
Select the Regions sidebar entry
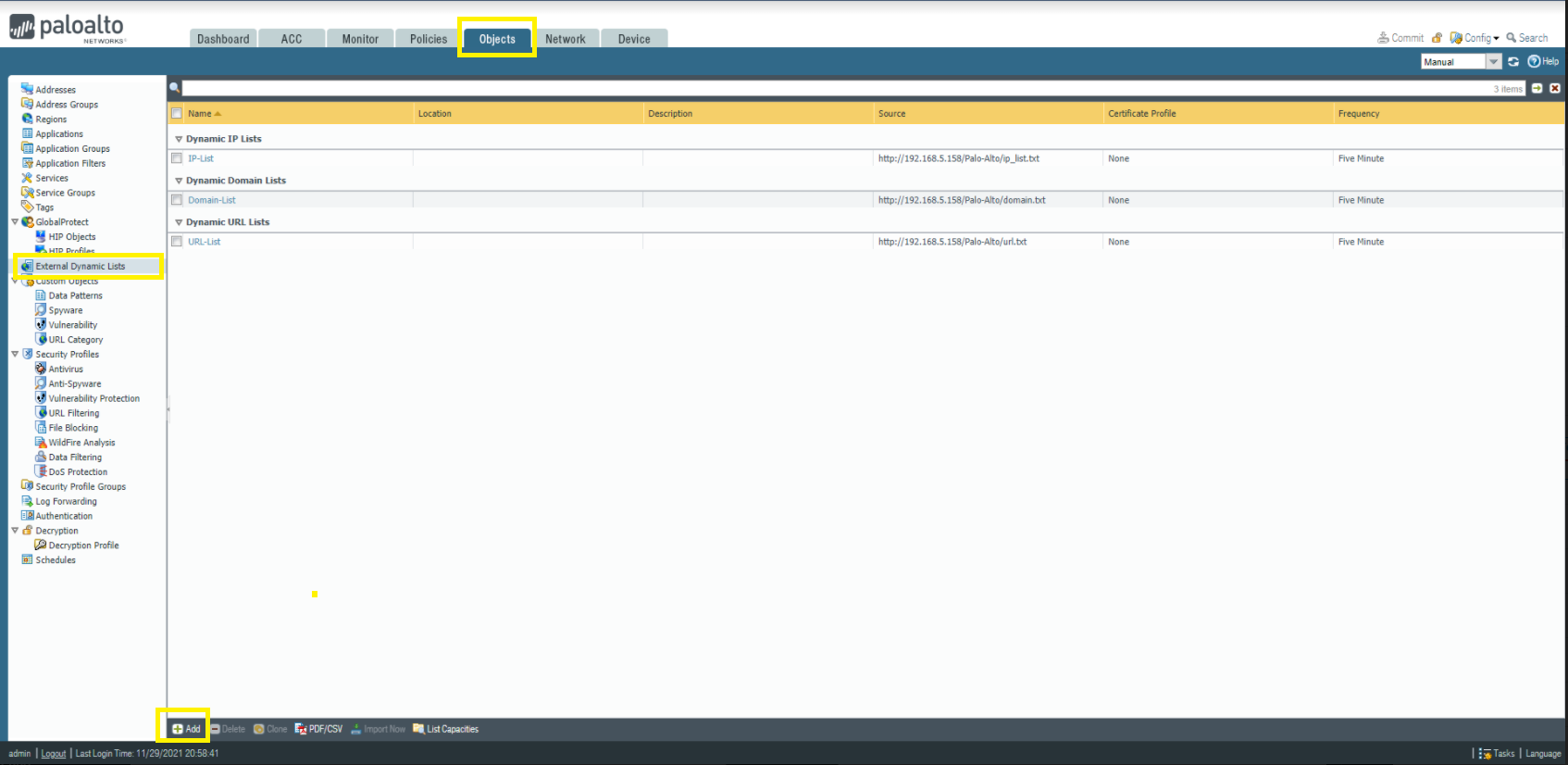click(x=51, y=119)
